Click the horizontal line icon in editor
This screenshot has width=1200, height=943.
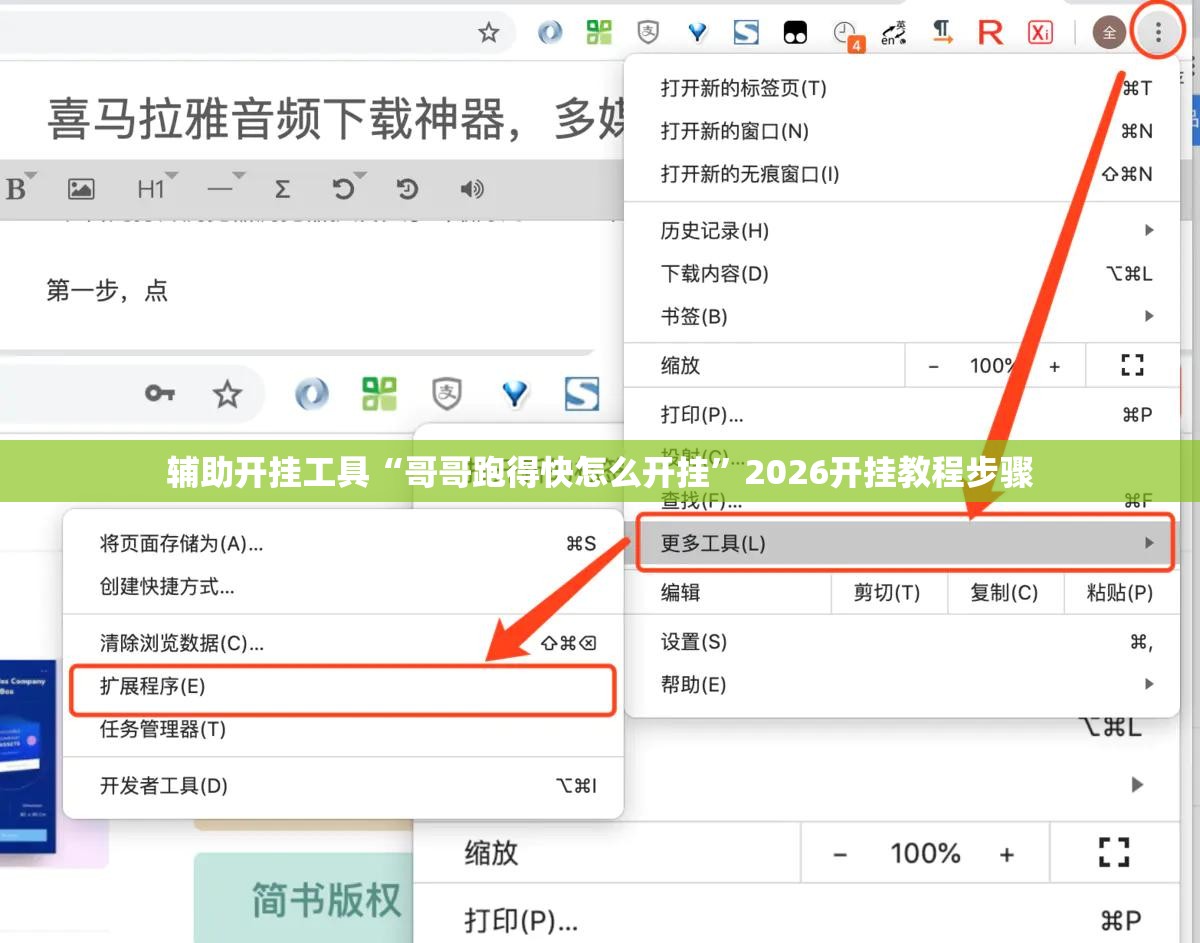point(220,188)
